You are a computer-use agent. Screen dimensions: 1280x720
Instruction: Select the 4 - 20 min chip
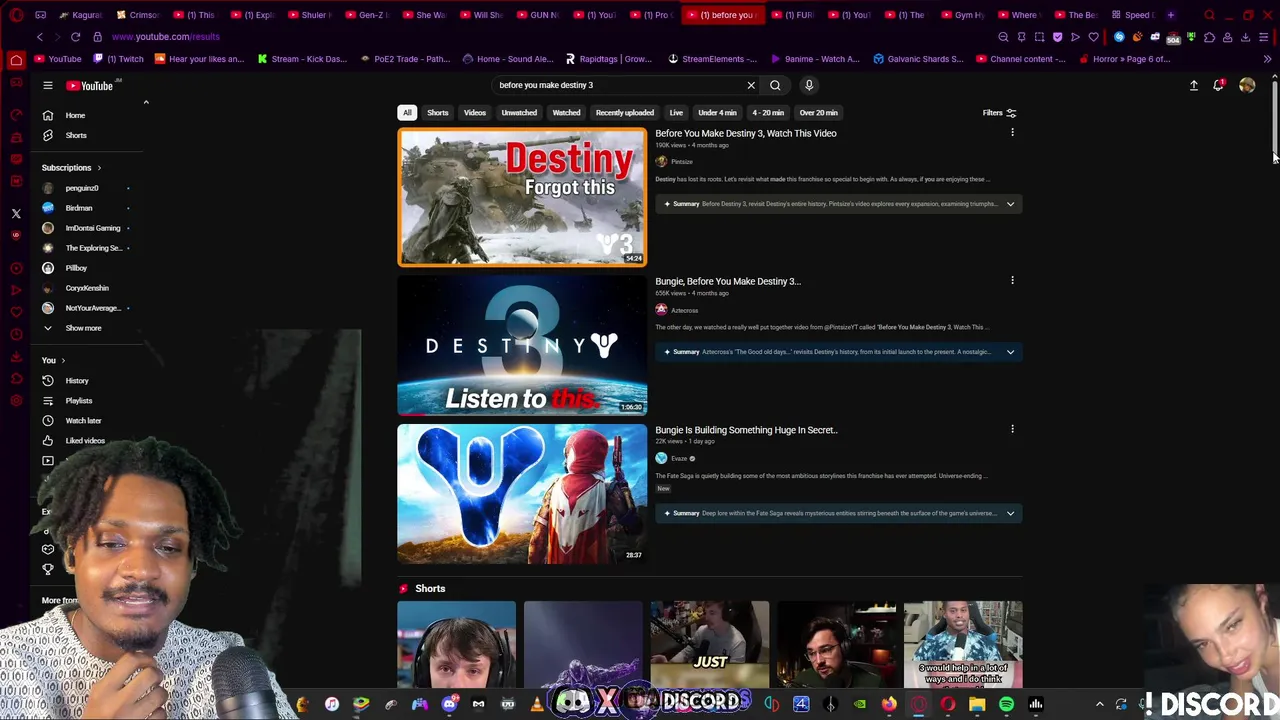pos(768,113)
